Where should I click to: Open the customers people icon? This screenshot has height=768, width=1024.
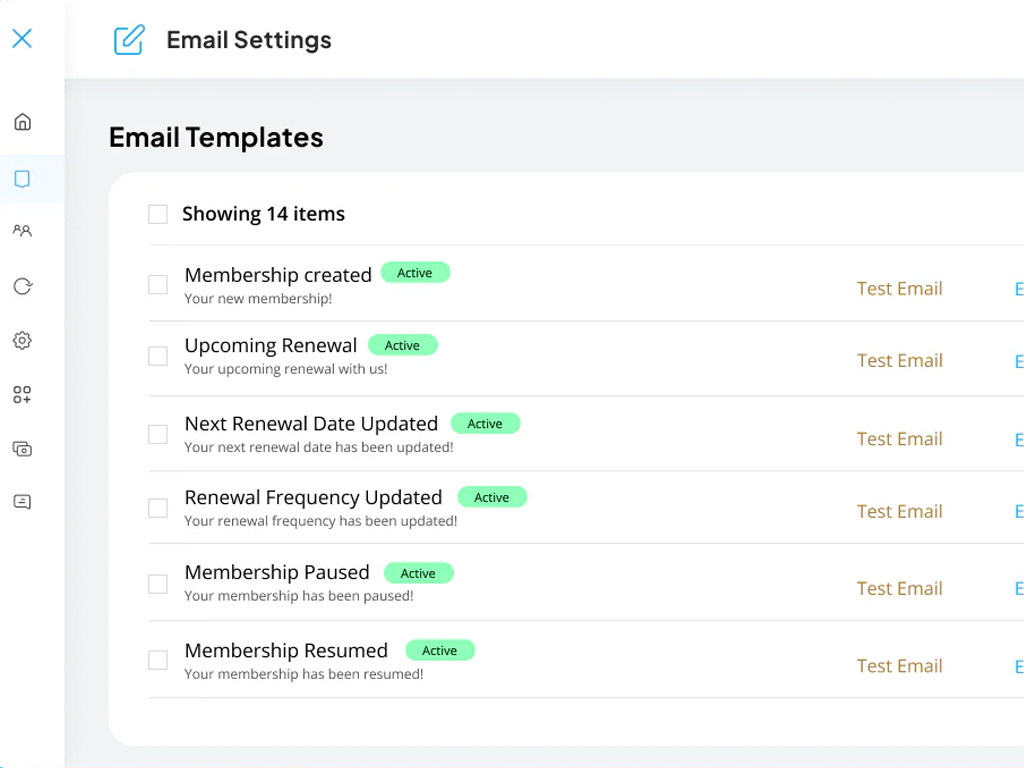pyautogui.click(x=22, y=231)
